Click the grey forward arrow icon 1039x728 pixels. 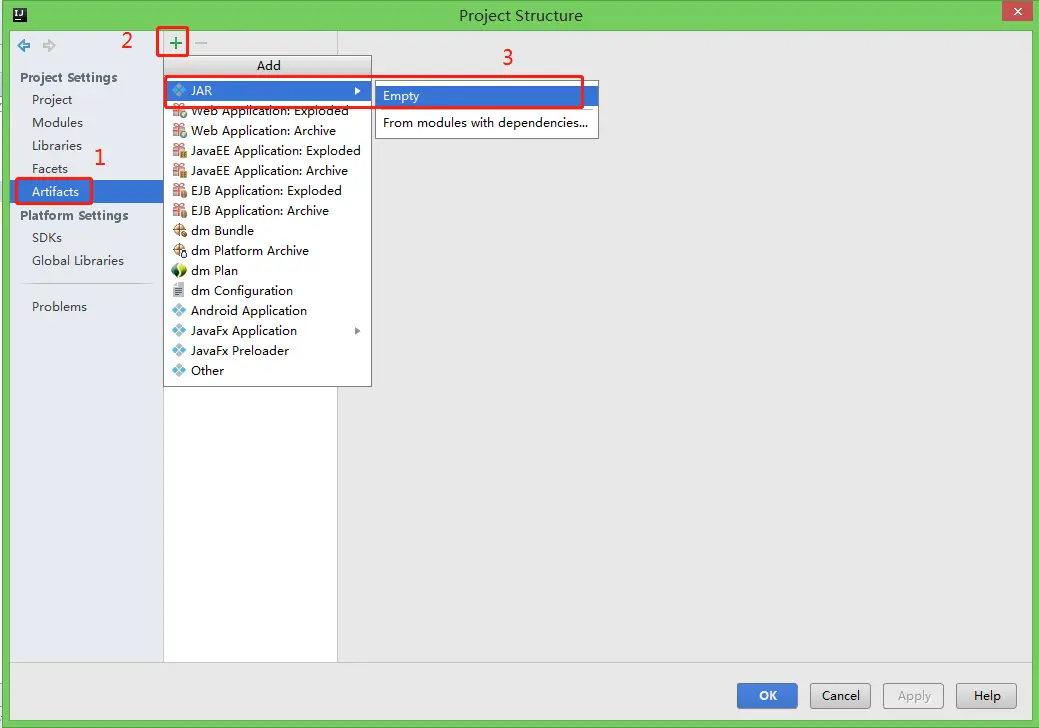point(49,45)
